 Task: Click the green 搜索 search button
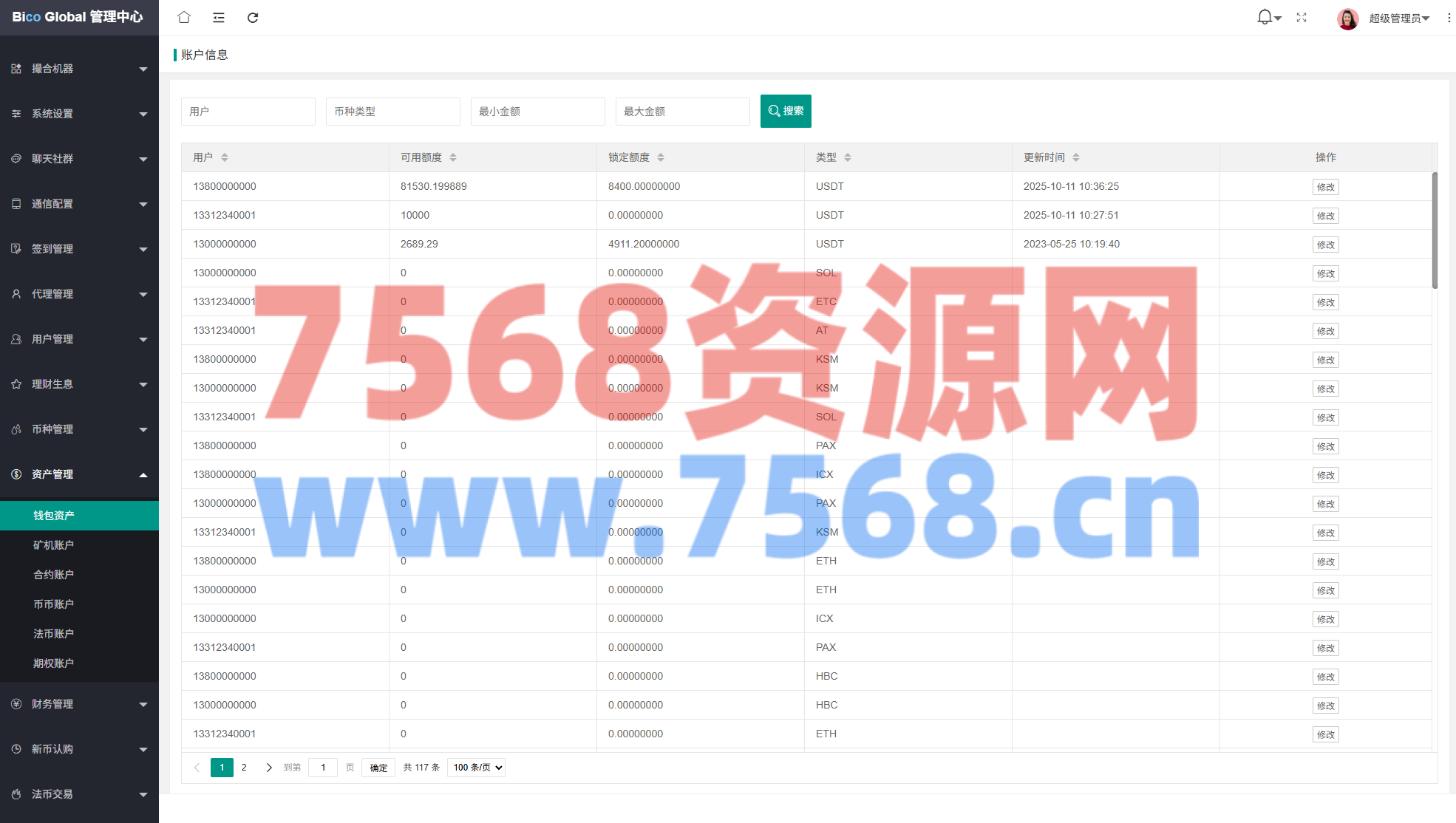tap(786, 111)
